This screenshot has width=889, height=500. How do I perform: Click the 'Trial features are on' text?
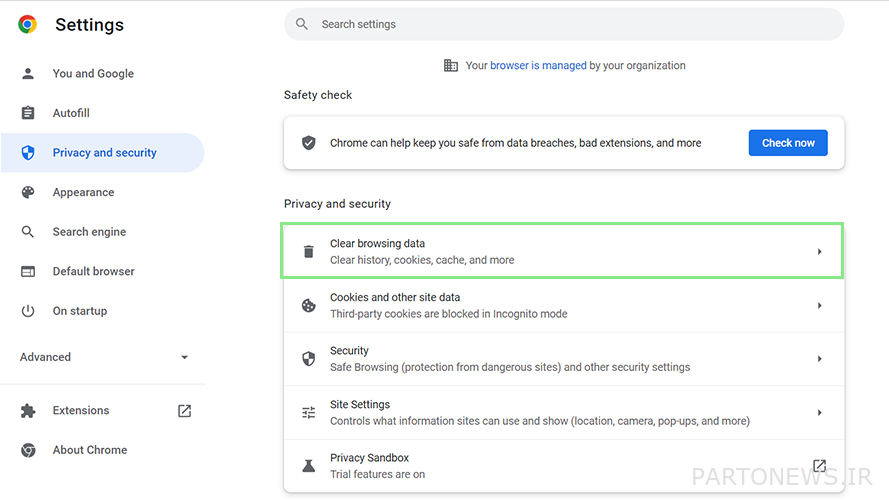click(x=378, y=474)
